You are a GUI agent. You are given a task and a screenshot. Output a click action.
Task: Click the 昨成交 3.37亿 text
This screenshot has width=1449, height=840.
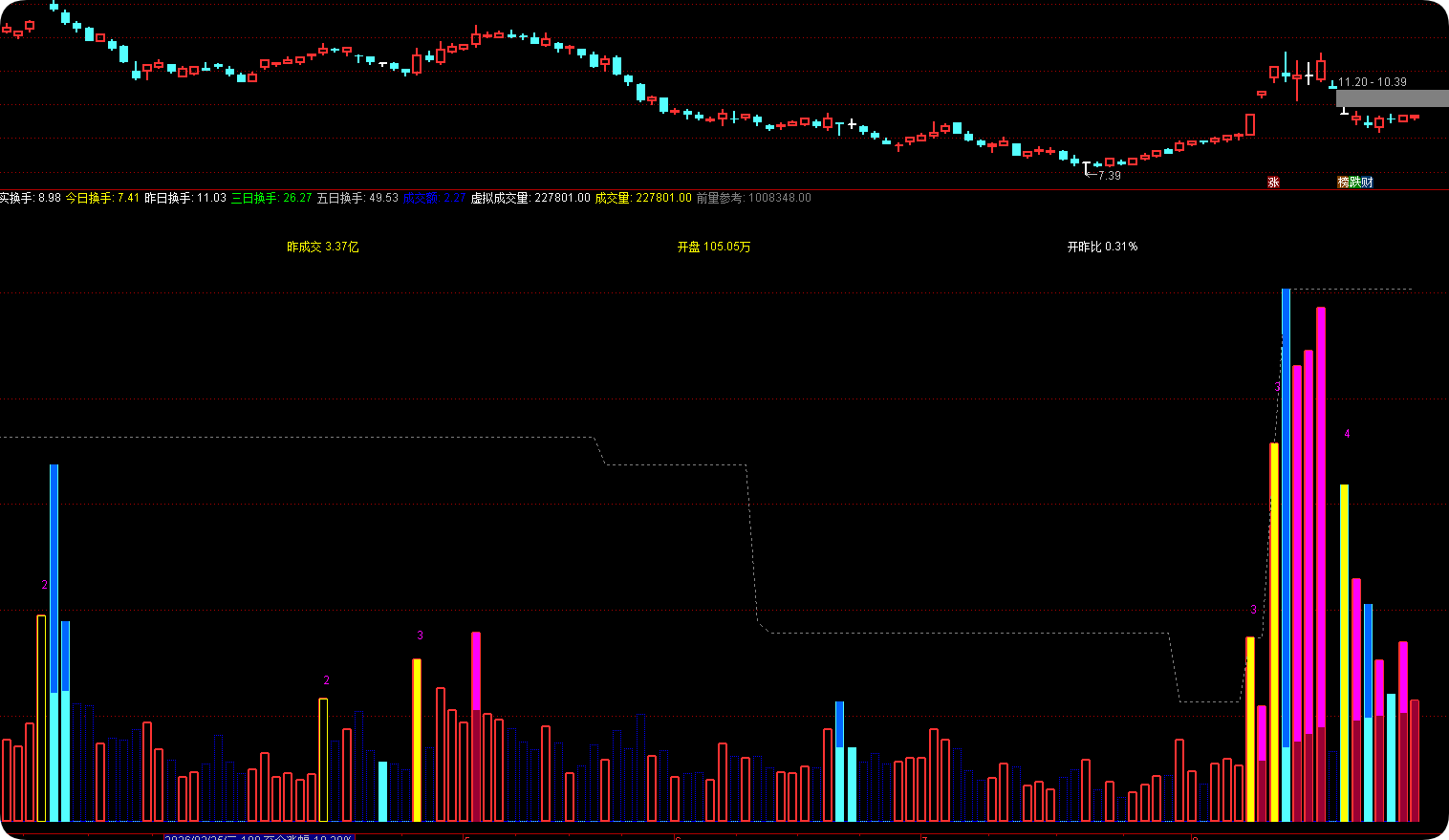click(323, 247)
